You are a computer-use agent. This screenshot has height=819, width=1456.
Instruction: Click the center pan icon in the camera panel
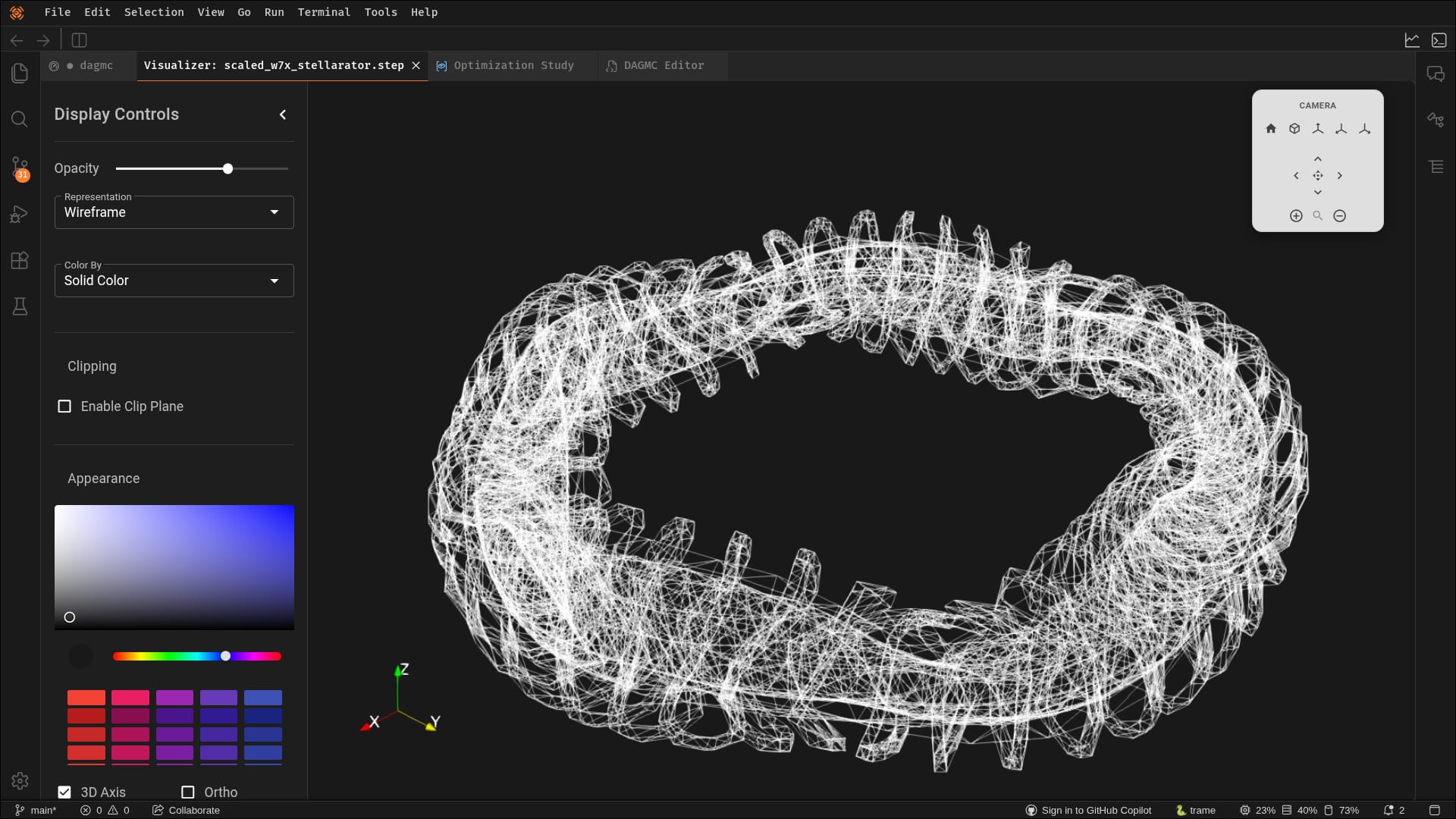1318,176
